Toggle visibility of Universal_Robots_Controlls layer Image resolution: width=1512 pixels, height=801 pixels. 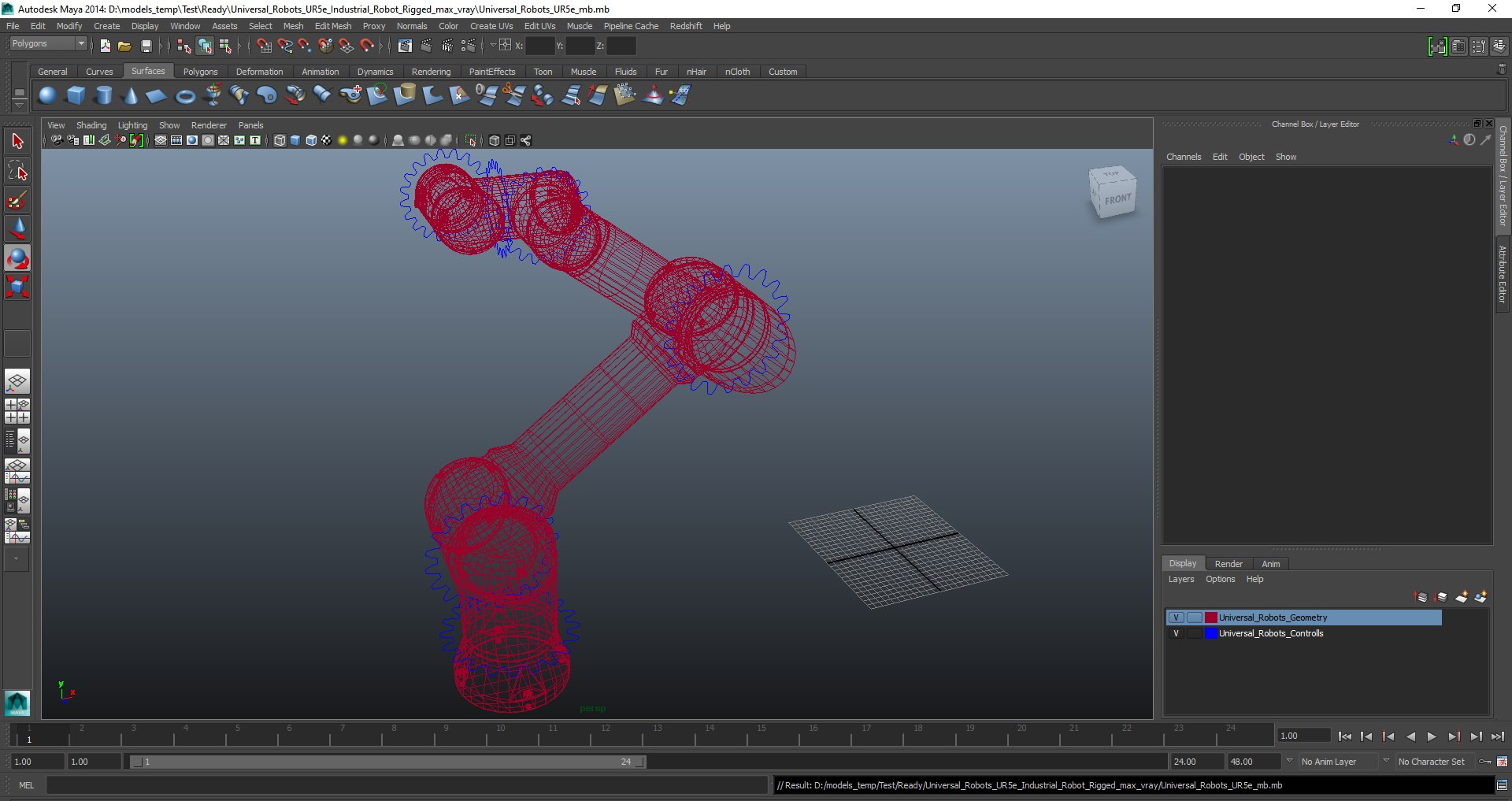tap(1176, 633)
